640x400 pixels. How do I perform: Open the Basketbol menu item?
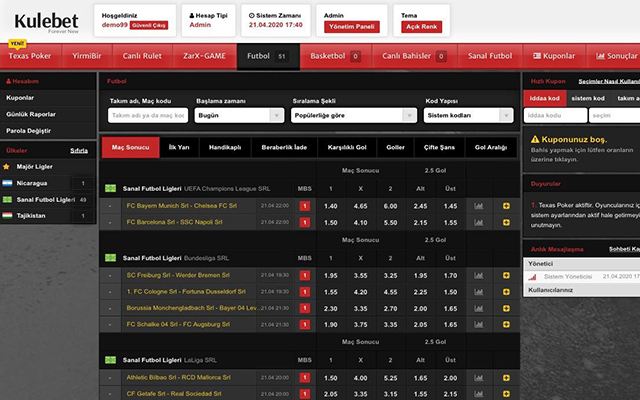coord(336,57)
